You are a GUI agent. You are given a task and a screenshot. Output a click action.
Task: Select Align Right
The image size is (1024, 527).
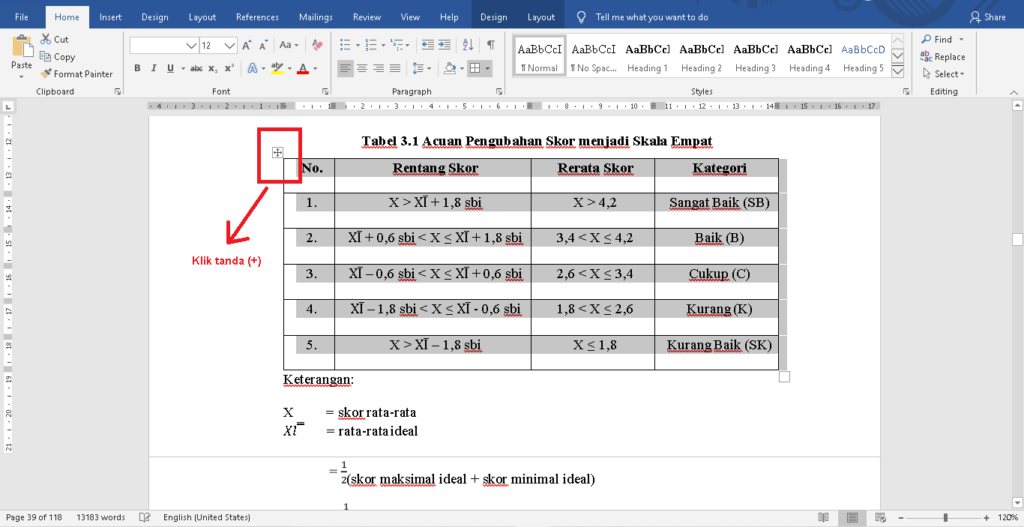point(378,68)
